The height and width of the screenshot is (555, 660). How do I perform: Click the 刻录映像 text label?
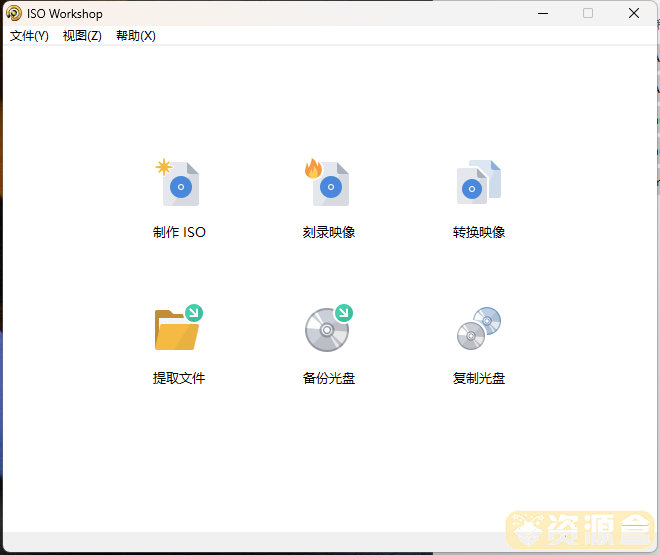pos(329,232)
